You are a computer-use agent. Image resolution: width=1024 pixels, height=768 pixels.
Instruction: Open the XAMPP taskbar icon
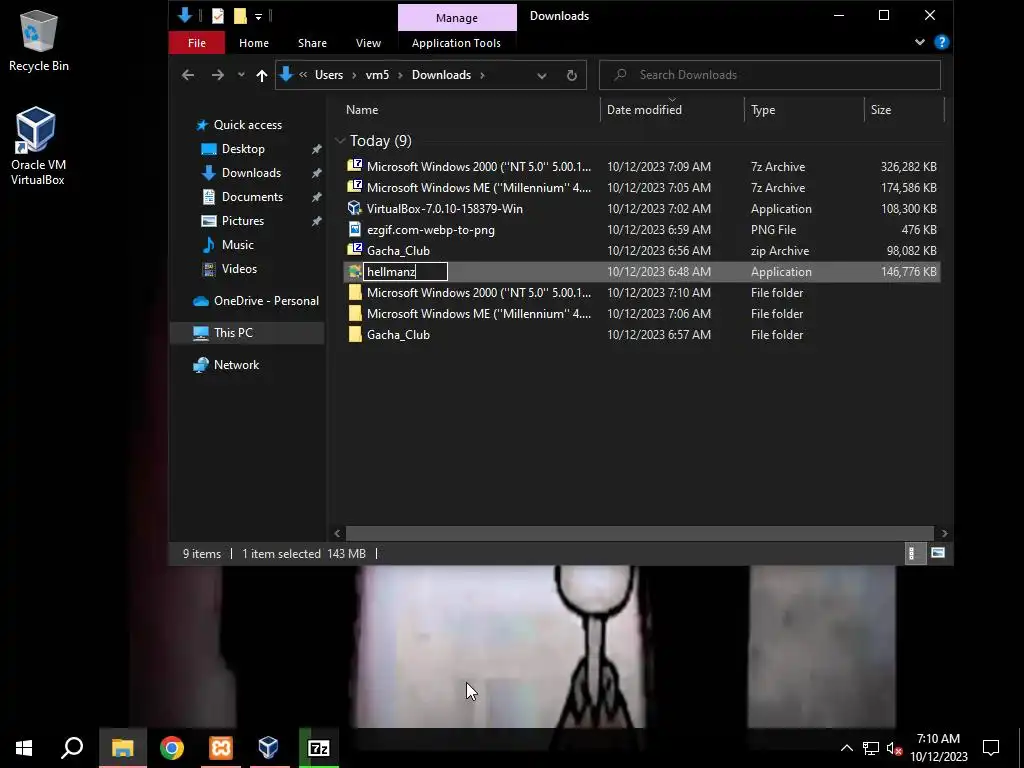click(221, 748)
